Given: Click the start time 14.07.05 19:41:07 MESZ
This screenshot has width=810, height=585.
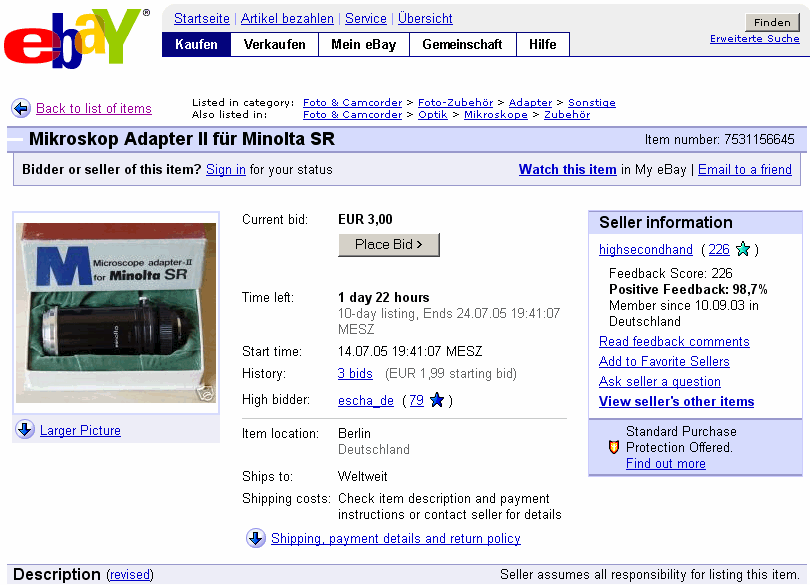Looking at the screenshot, I should click(410, 352).
